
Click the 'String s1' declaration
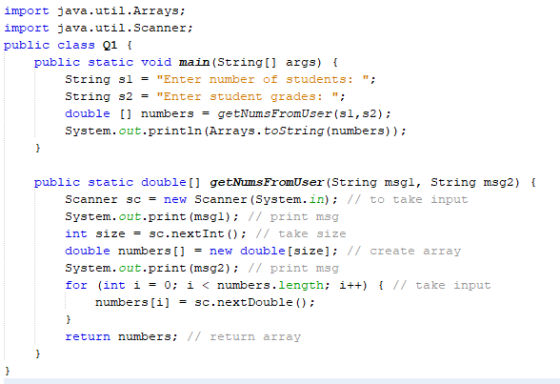[x=99, y=79]
